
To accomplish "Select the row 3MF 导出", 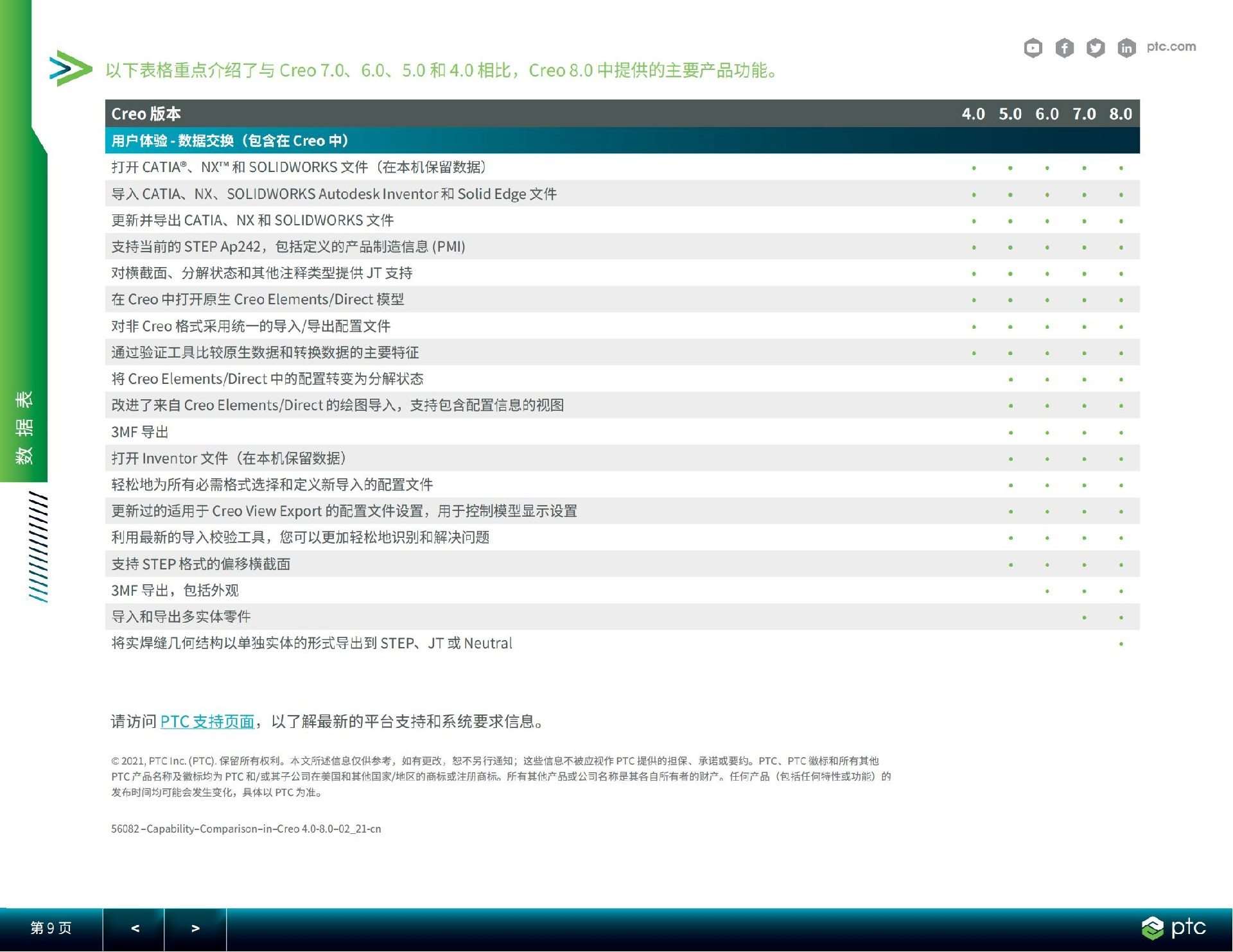I will tap(622, 432).
